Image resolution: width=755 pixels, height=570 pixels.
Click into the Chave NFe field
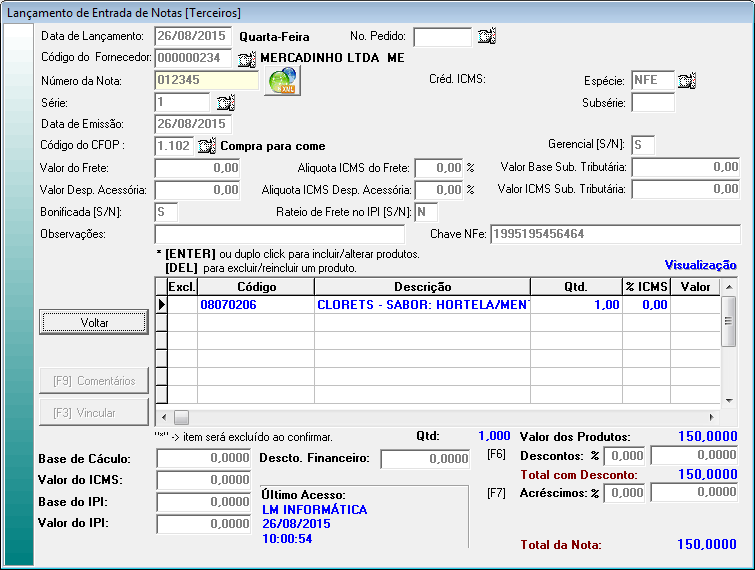click(x=614, y=234)
